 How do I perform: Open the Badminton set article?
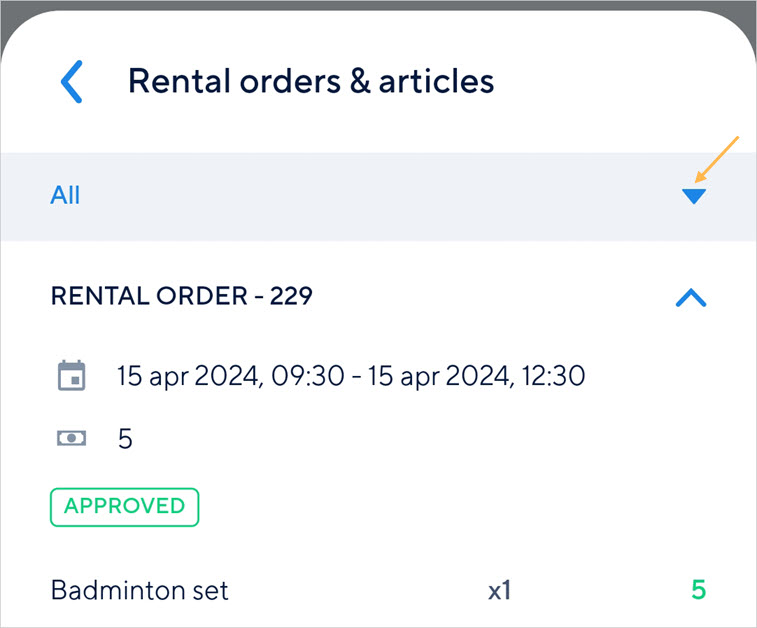[140, 590]
